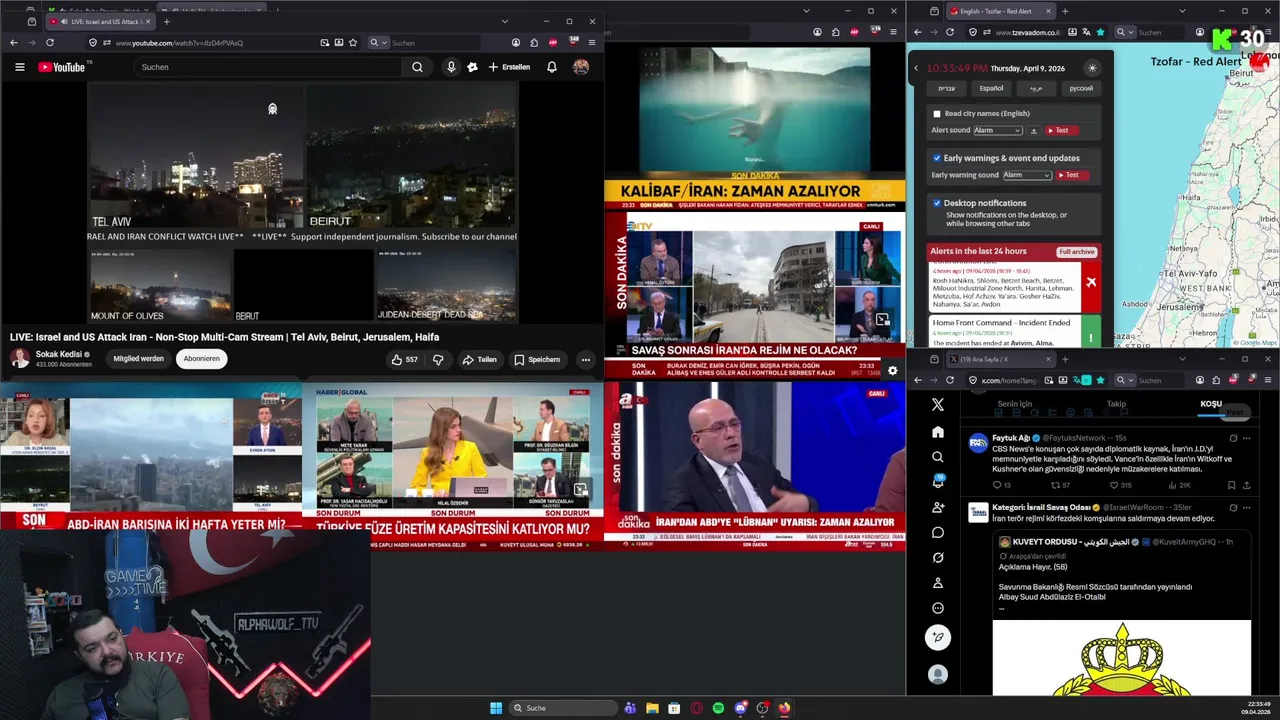Open File Explorer from the Windows taskbar
Image resolution: width=1280 pixels, height=720 pixels.
(652, 708)
